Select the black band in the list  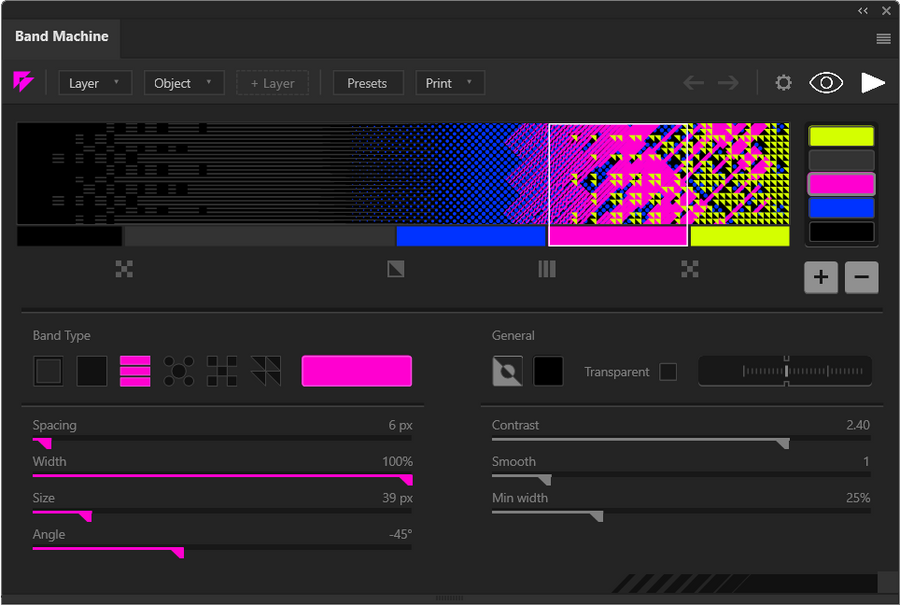point(841,232)
